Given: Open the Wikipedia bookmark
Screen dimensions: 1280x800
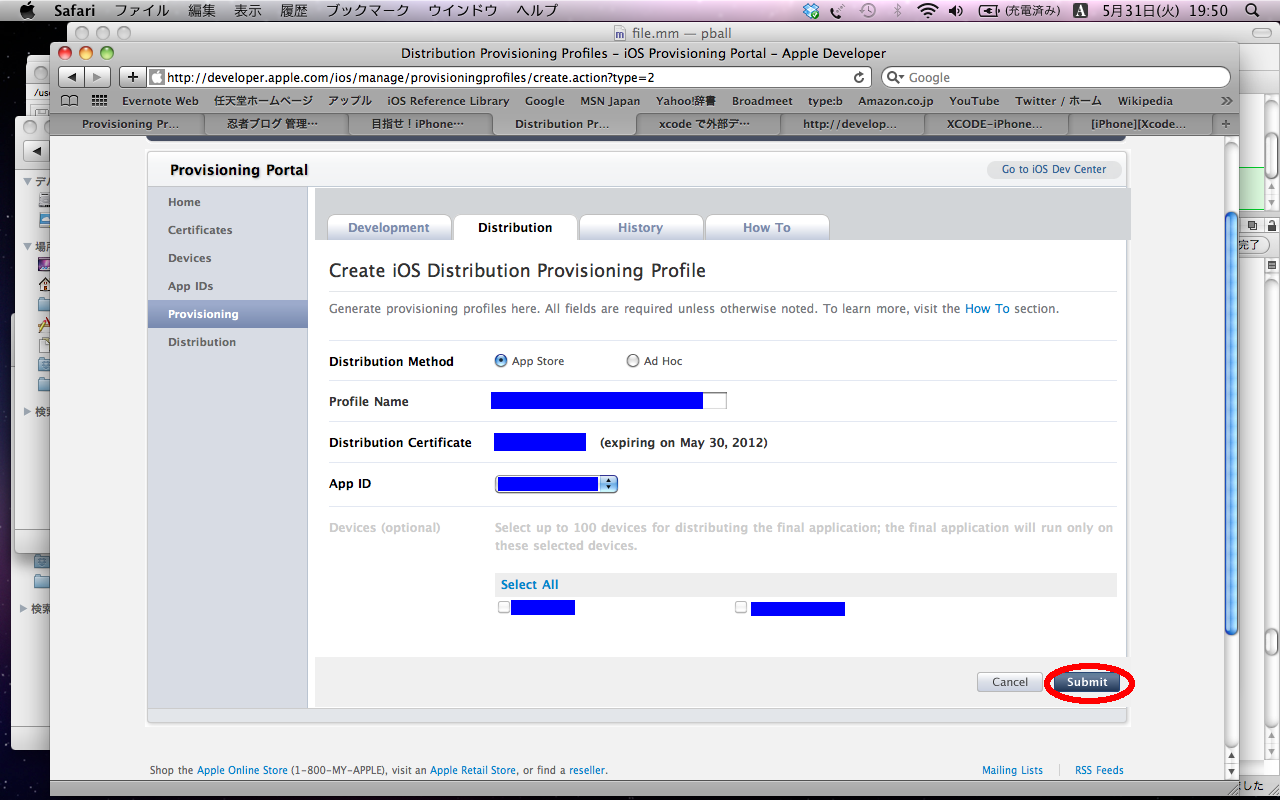Looking at the screenshot, I should coord(1145,101).
